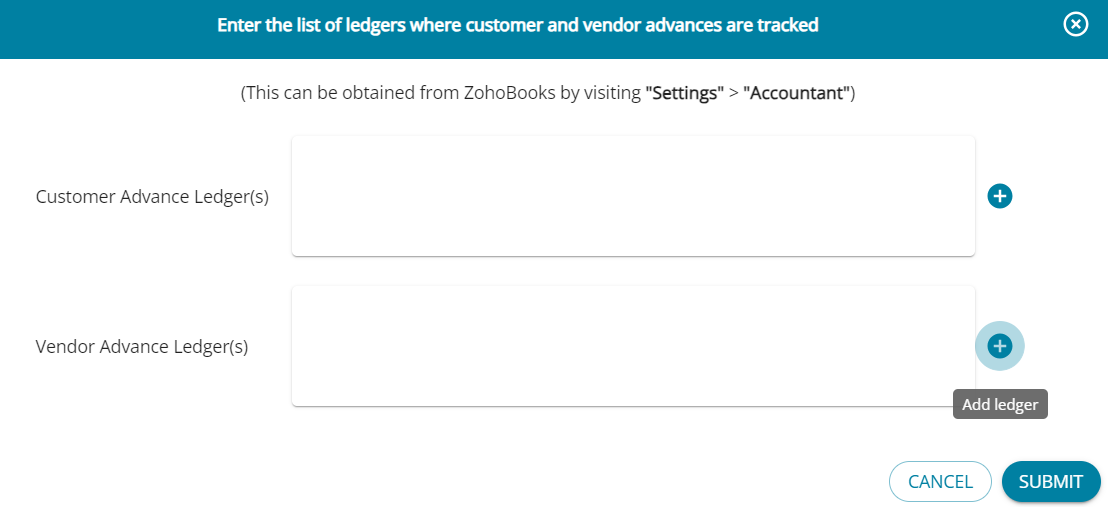Image resolution: width=1108 pixels, height=507 pixels.
Task: Click inside the Customer Advance Ledger(s) box
Action: click(x=633, y=196)
